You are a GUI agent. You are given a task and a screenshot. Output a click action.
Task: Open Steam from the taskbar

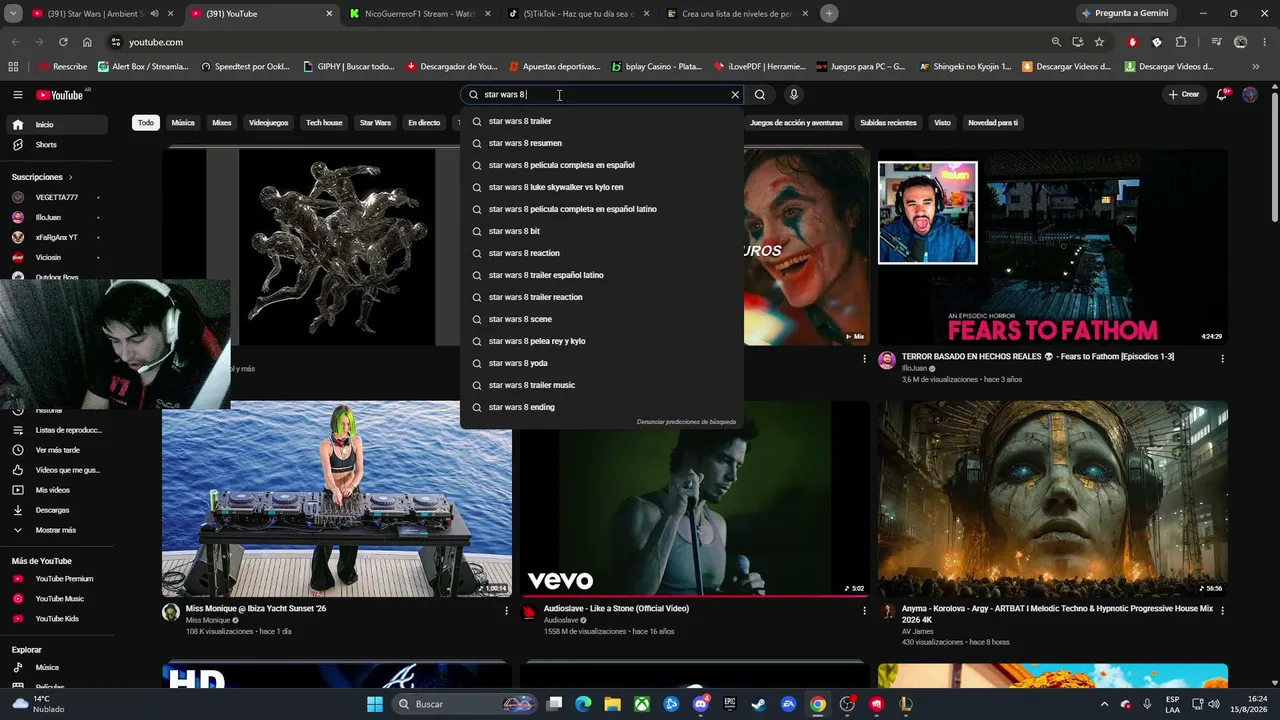(759, 704)
